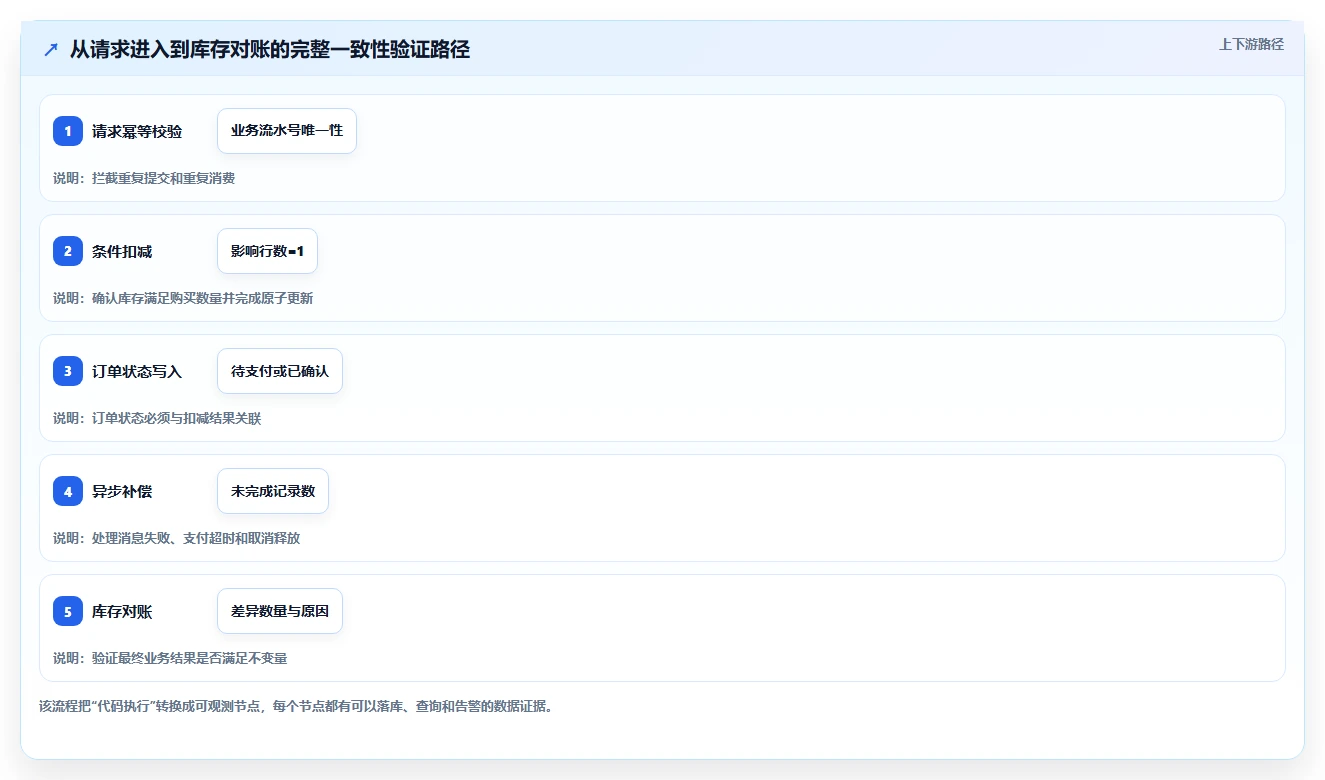The width and height of the screenshot is (1325, 780).
Task: Click the 待支付或已确认 chip
Action: point(280,371)
